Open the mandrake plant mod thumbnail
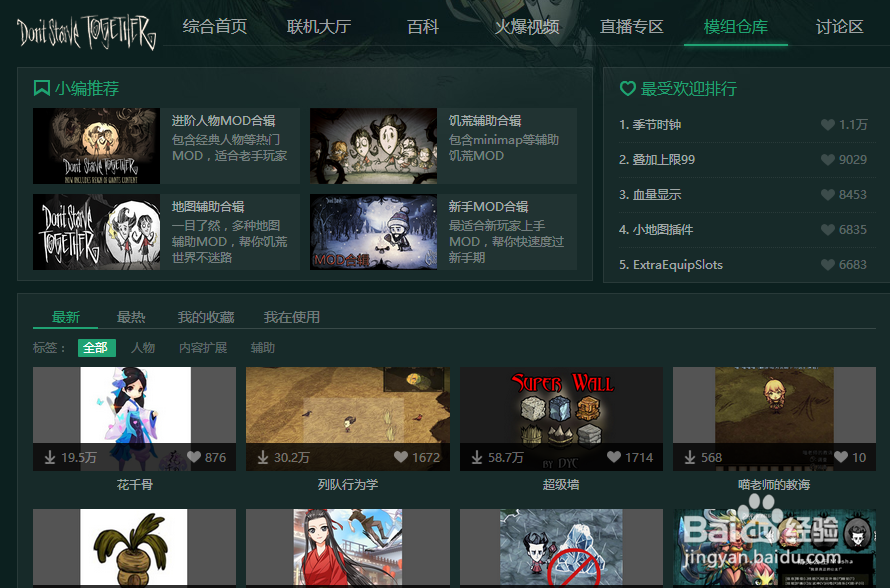The width and height of the screenshot is (890, 588). (x=135, y=548)
